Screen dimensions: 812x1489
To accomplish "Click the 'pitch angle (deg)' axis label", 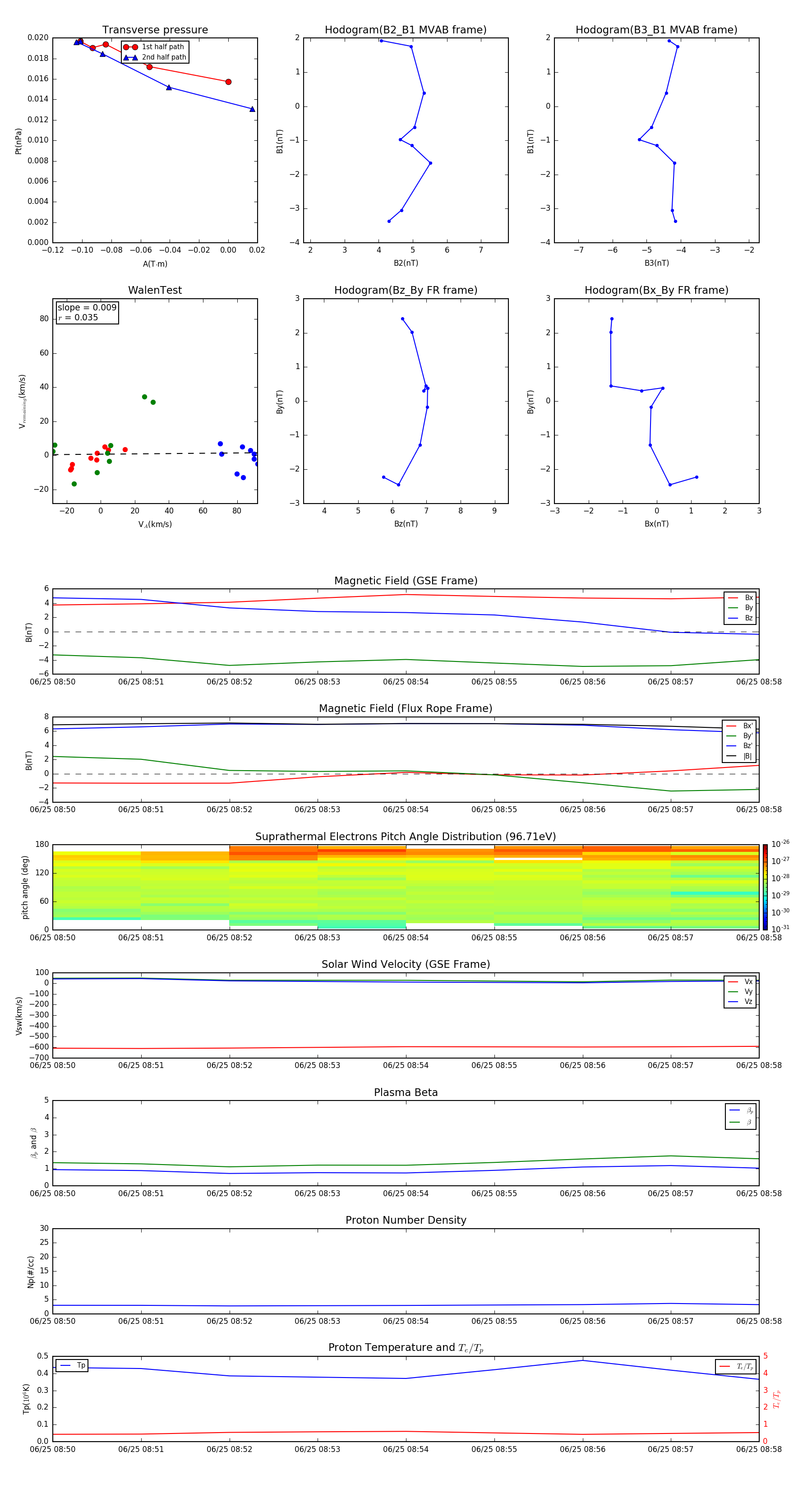I will click(25, 887).
